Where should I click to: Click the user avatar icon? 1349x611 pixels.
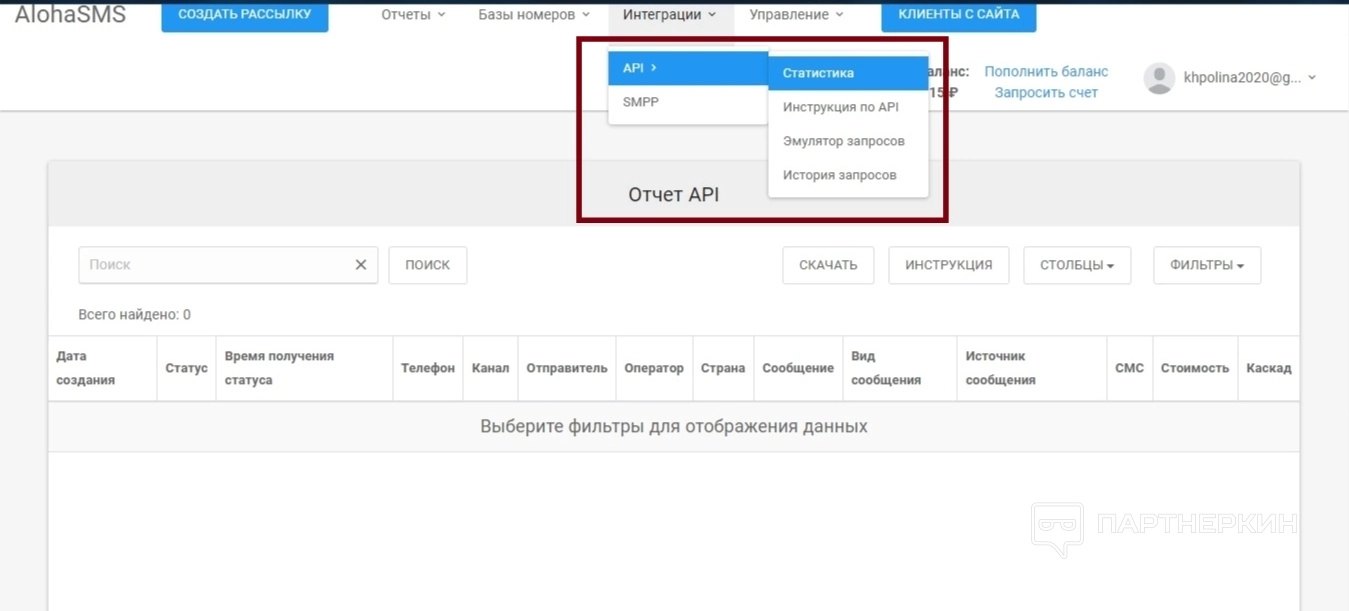pyautogui.click(x=1159, y=78)
